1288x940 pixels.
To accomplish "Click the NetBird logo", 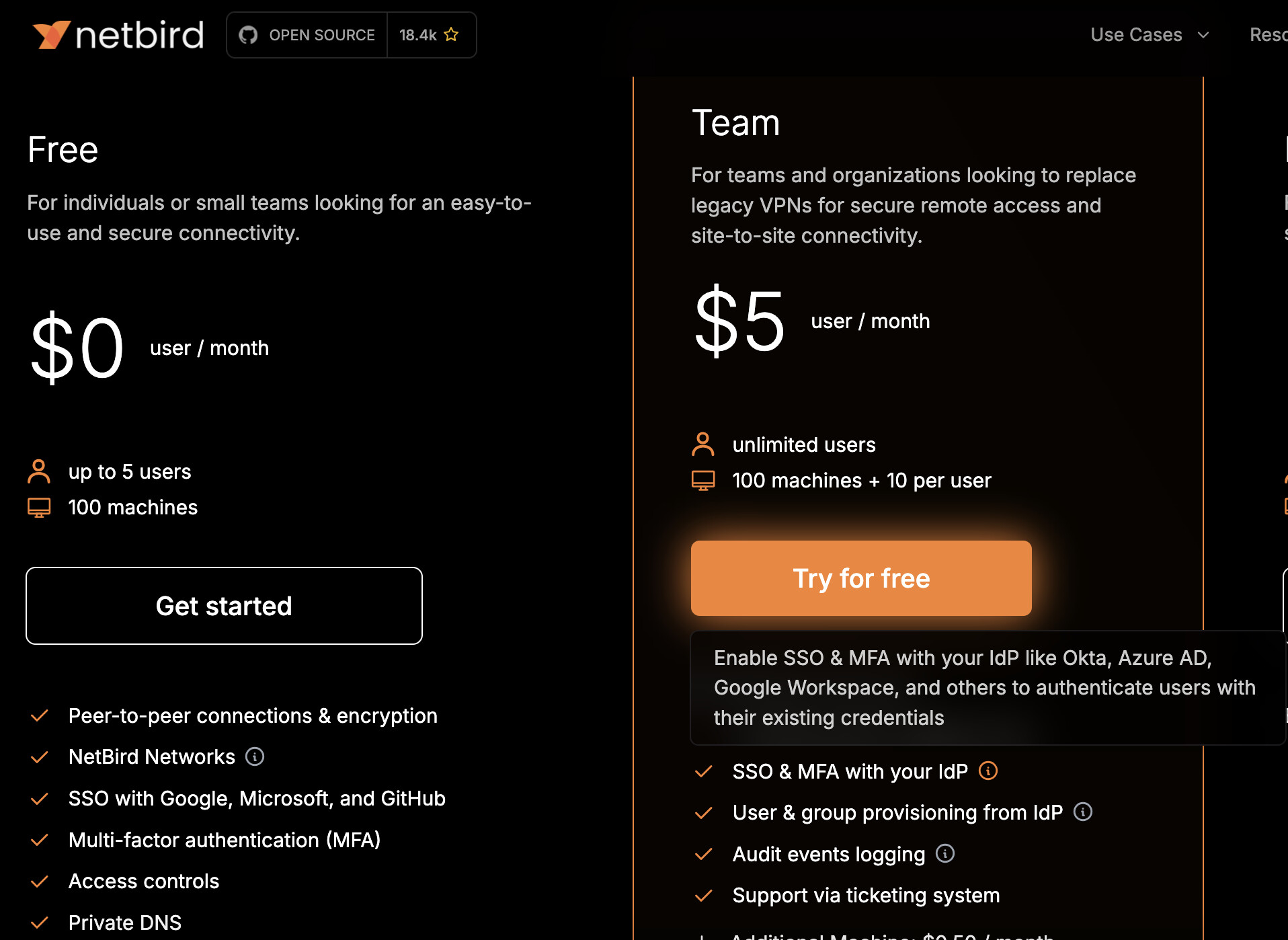I will tap(118, 35).
